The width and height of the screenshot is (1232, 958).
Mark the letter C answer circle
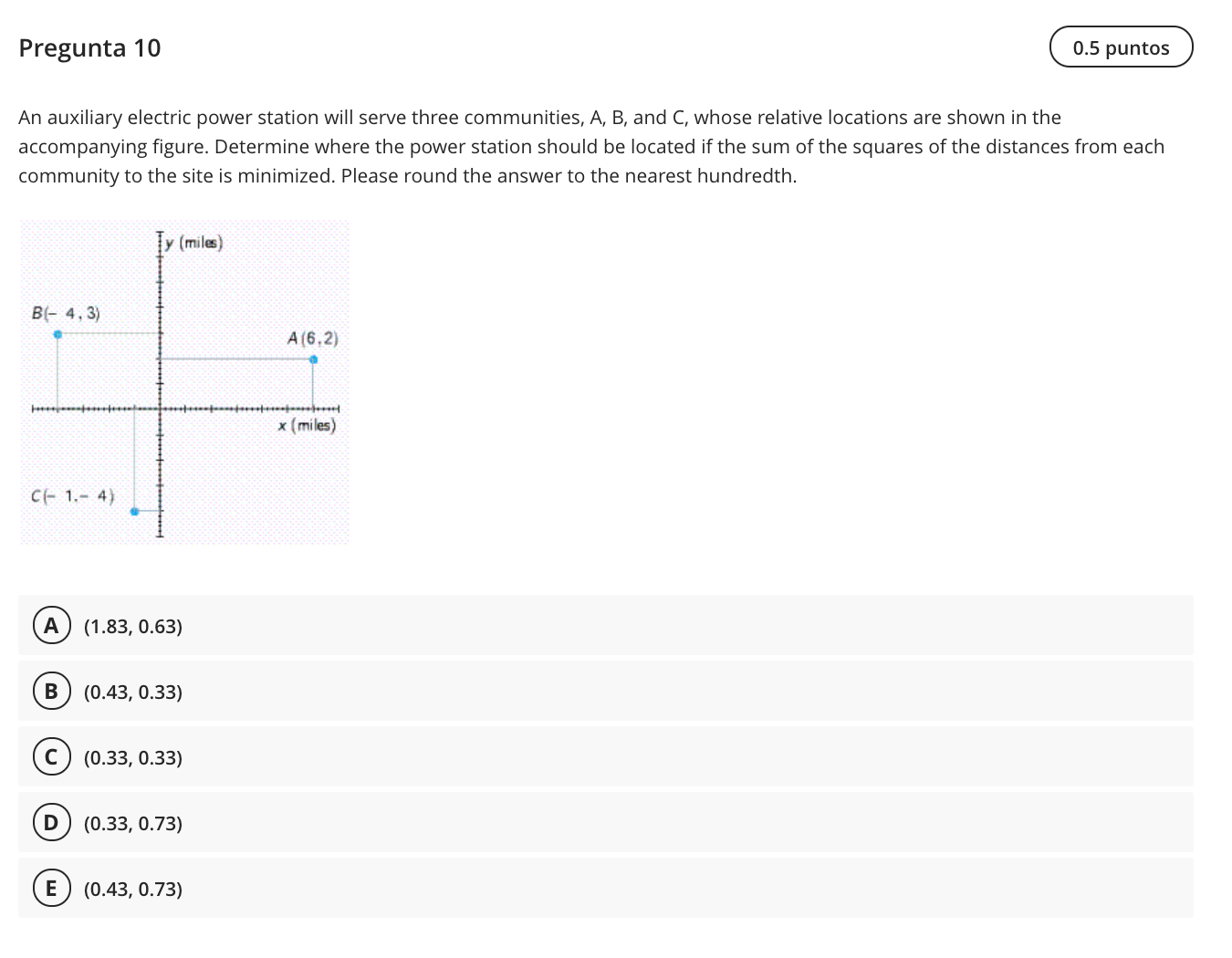coord(51,757)
